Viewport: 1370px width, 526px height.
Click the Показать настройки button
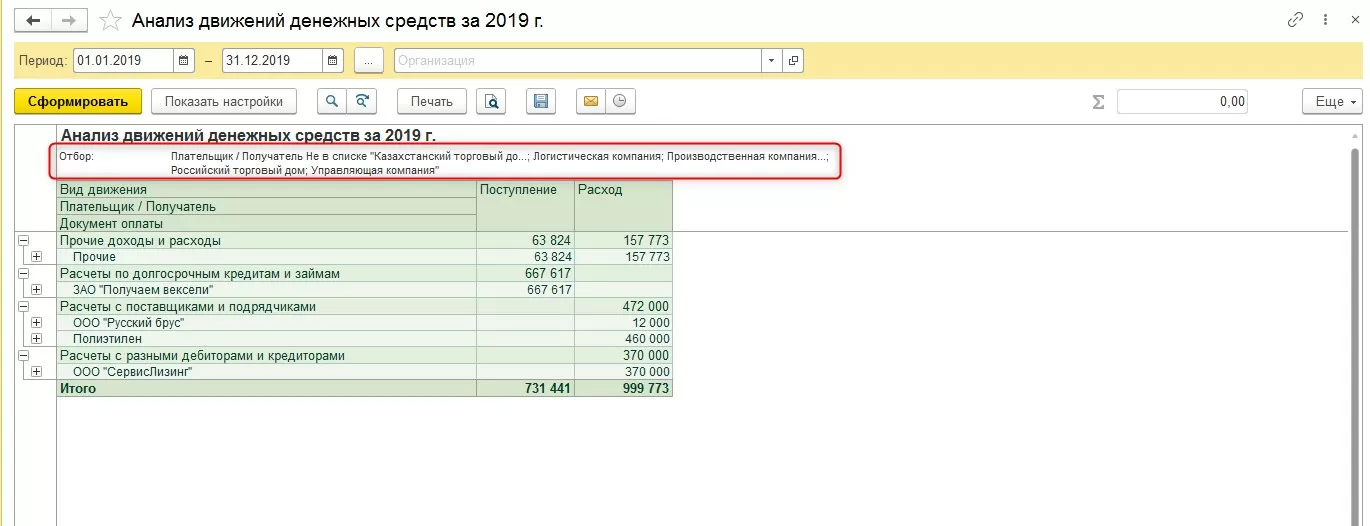tap(224, 101)
